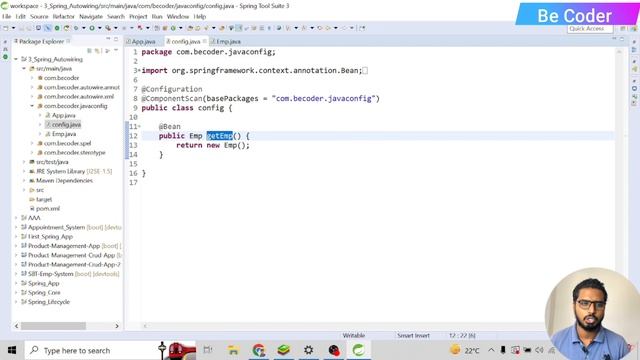Open the Source menu

pyautogui.click(x=39, y=16)
